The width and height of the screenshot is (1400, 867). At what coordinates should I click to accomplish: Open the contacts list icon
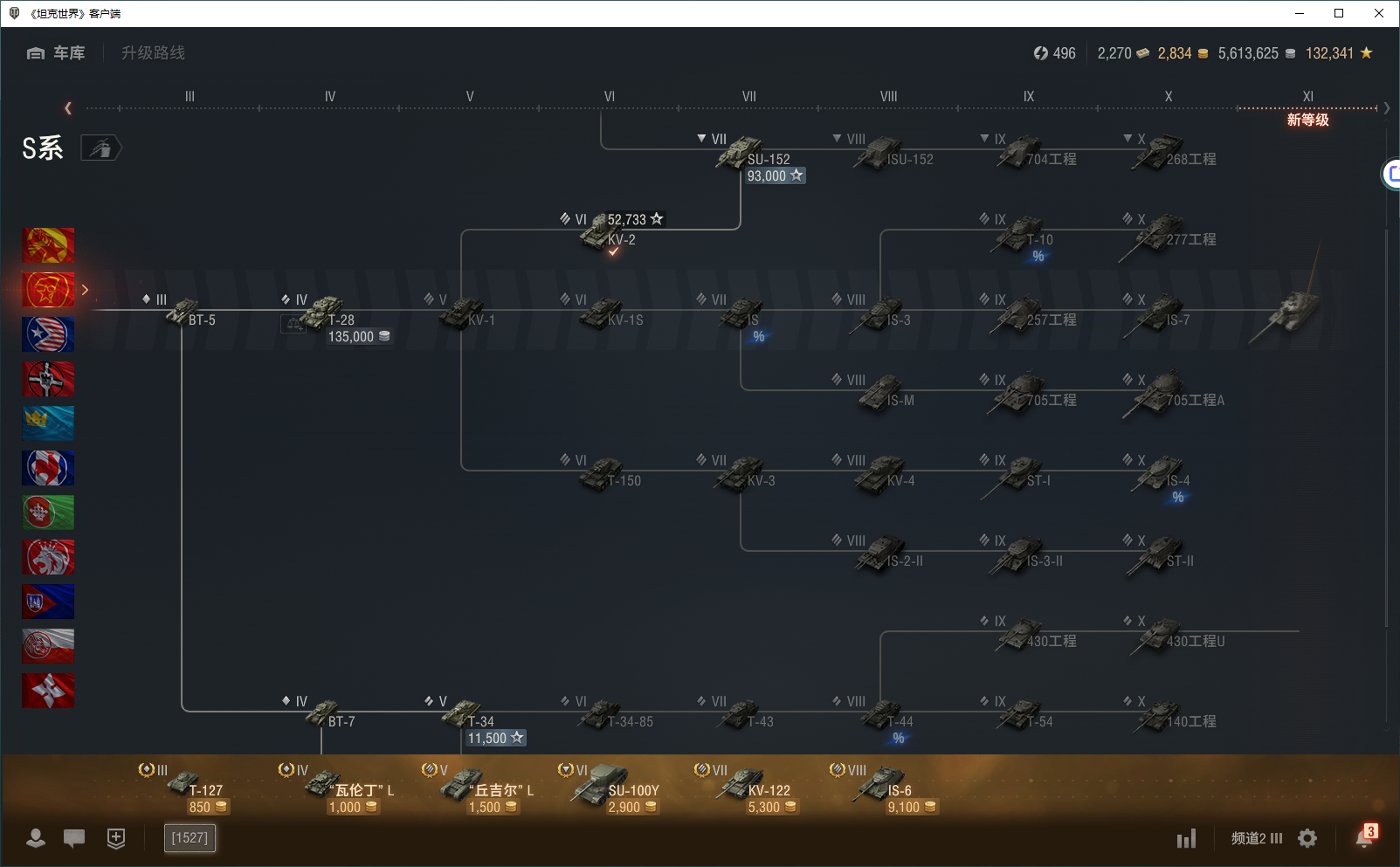36,838
